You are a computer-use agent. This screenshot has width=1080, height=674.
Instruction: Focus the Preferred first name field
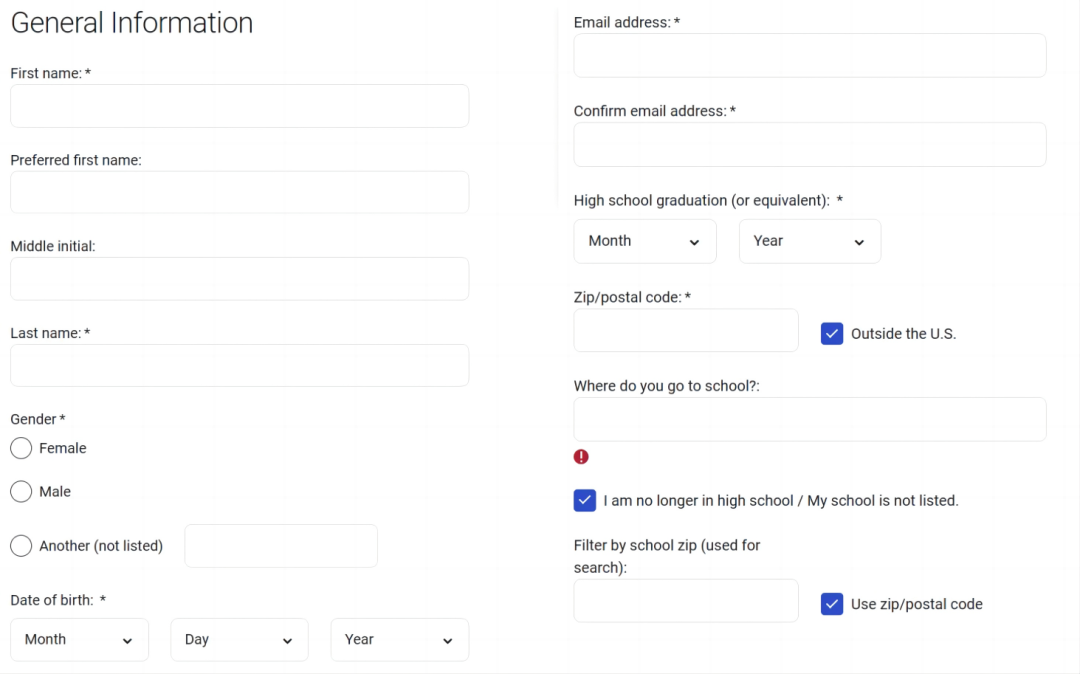(239, 192)
